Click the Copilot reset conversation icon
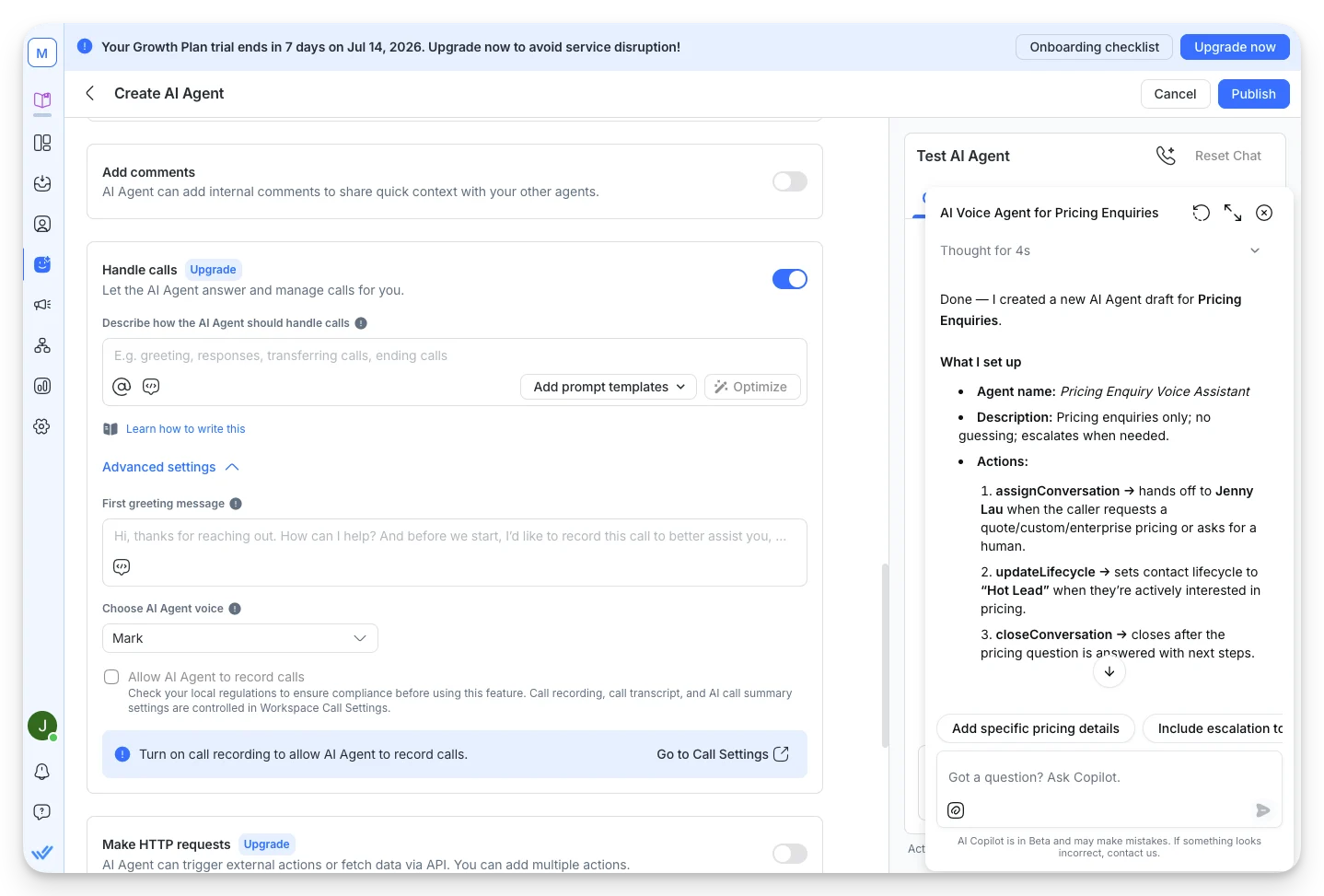This screenshot has width=1324, height=896. point(1202,213)
